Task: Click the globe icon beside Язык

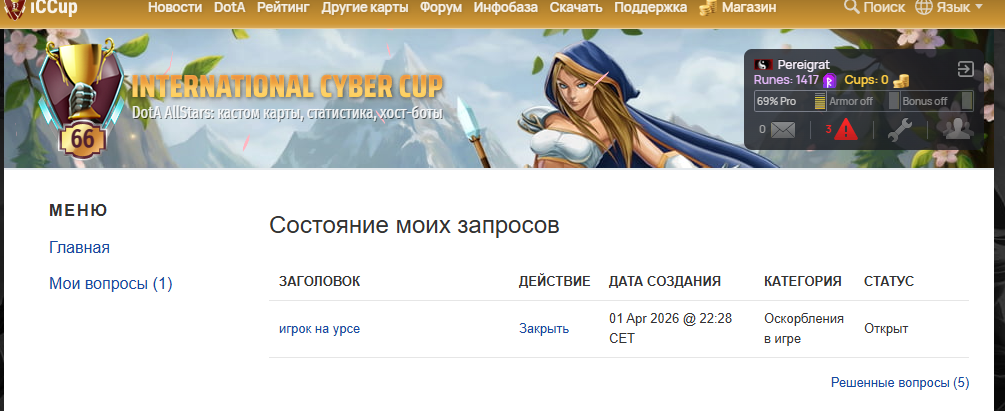Action: pos(924,8)
